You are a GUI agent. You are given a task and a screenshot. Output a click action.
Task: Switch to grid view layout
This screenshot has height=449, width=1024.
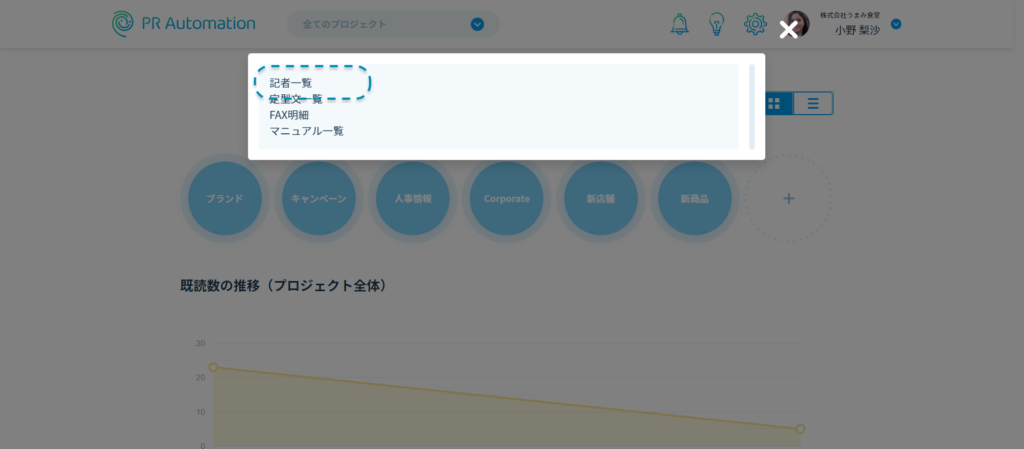[x=776, y=103]
